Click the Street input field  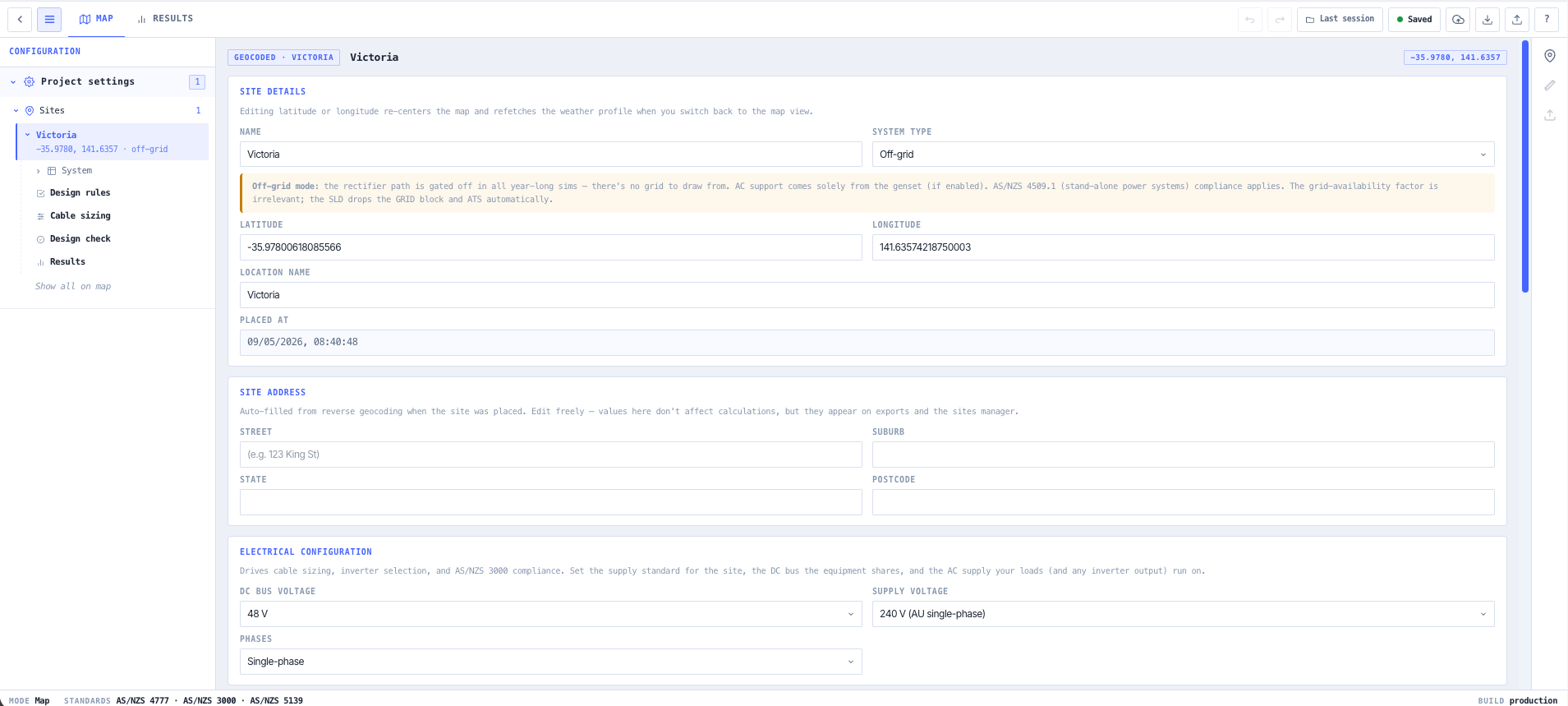[550, 455]
